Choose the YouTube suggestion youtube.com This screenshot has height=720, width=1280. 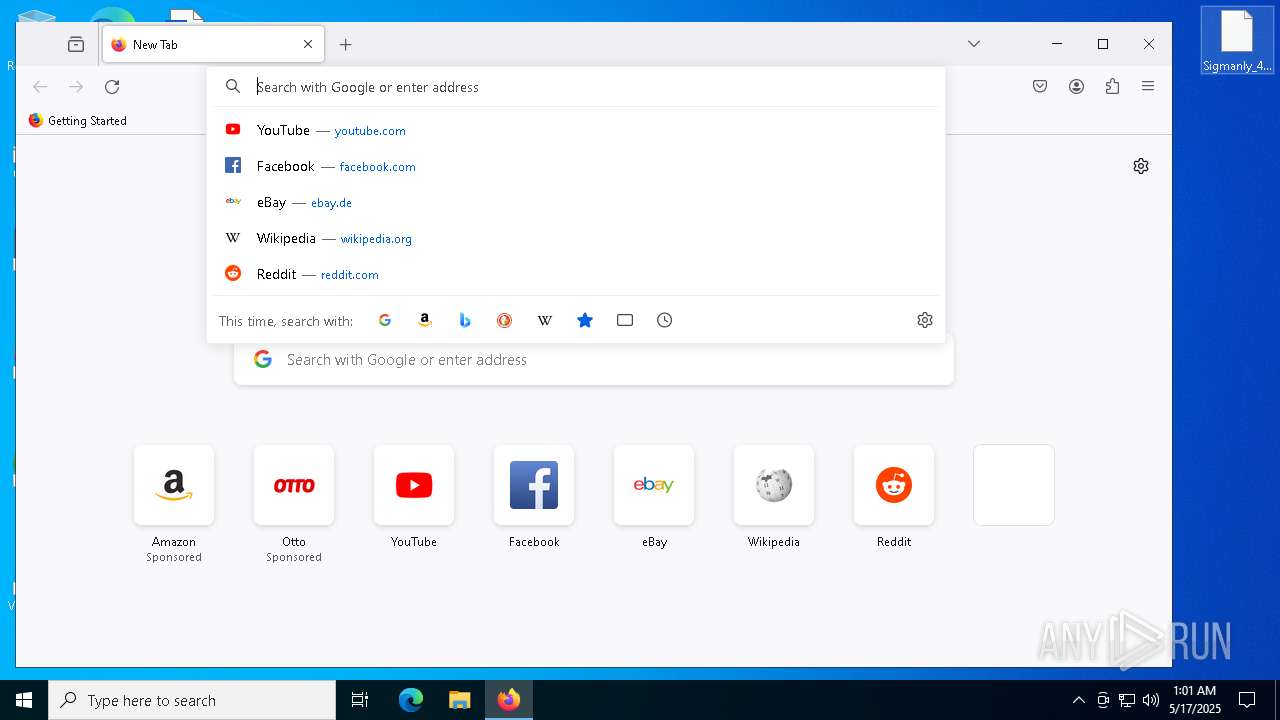click(x=576, y=130)
